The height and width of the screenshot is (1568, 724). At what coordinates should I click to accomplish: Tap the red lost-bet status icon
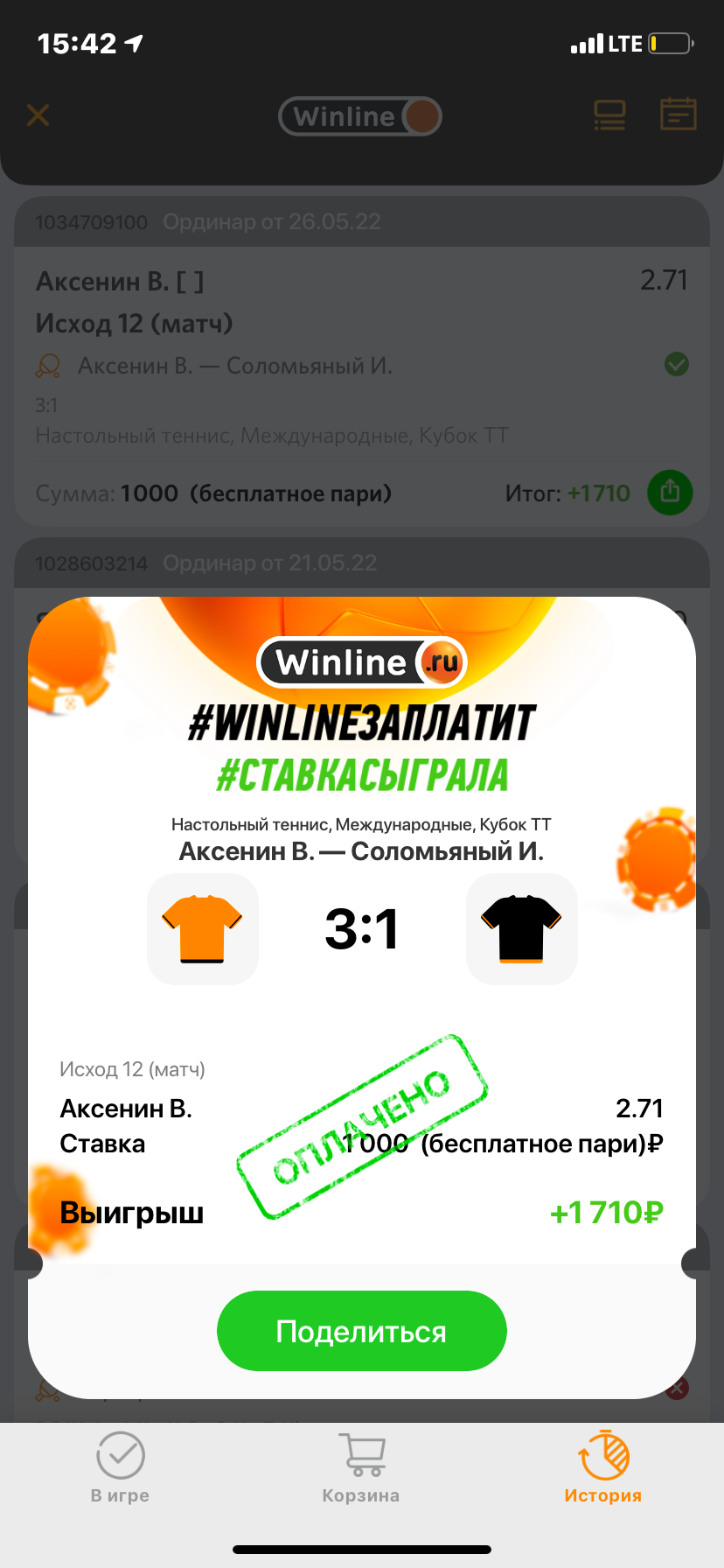(679, 1389)
